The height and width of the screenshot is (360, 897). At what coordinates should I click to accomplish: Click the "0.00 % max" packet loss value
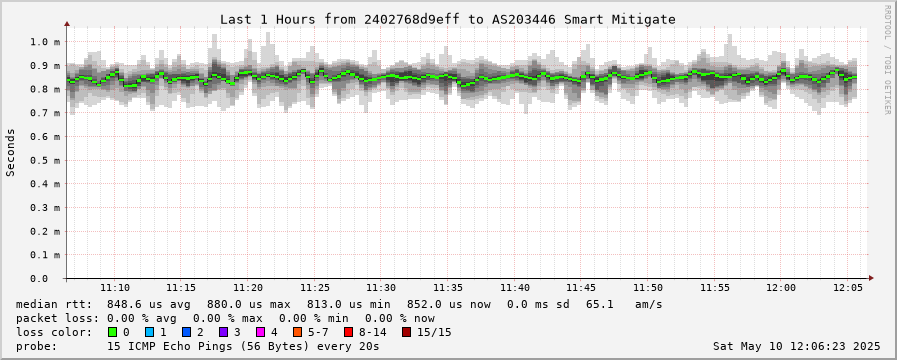click(228, 318)
